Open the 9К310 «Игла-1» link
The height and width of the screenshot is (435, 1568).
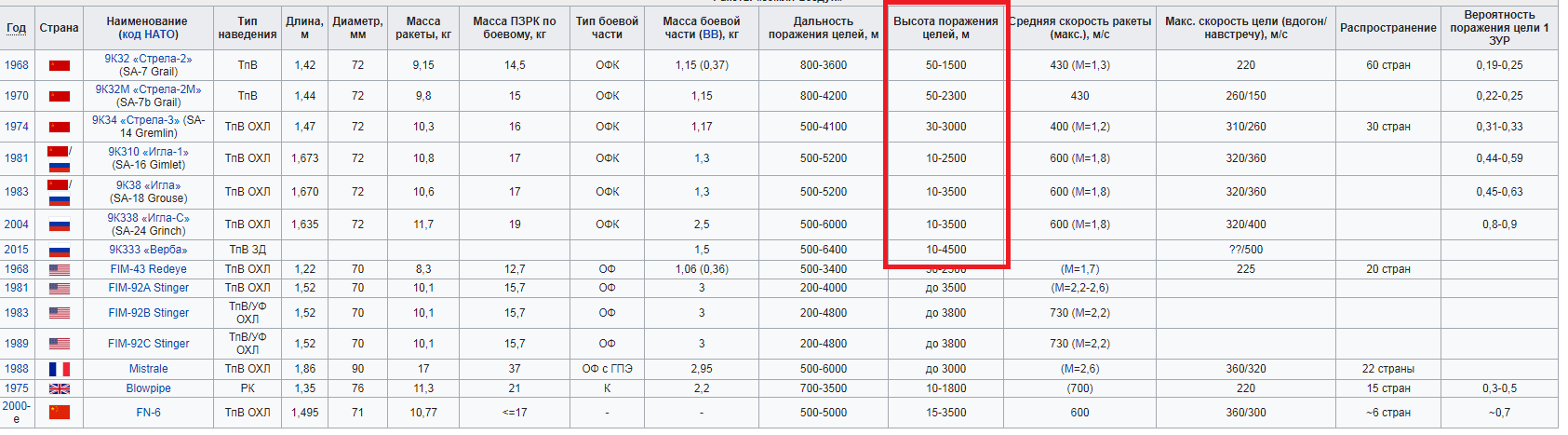(148, 152)
